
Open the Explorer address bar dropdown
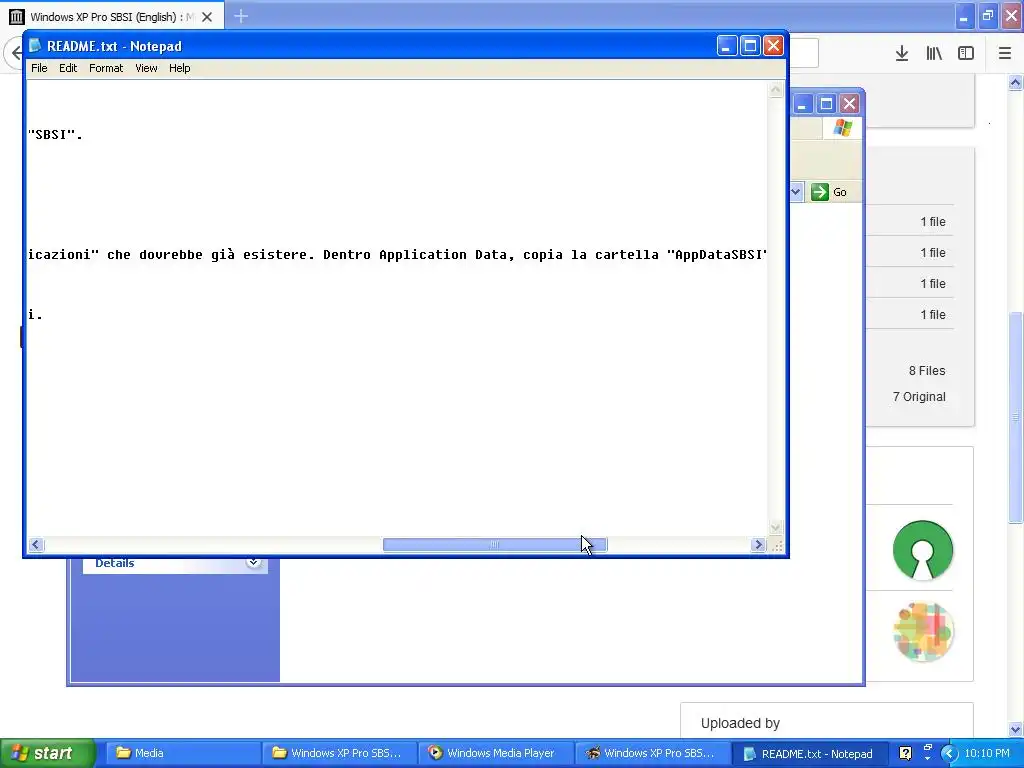point(796,192)
